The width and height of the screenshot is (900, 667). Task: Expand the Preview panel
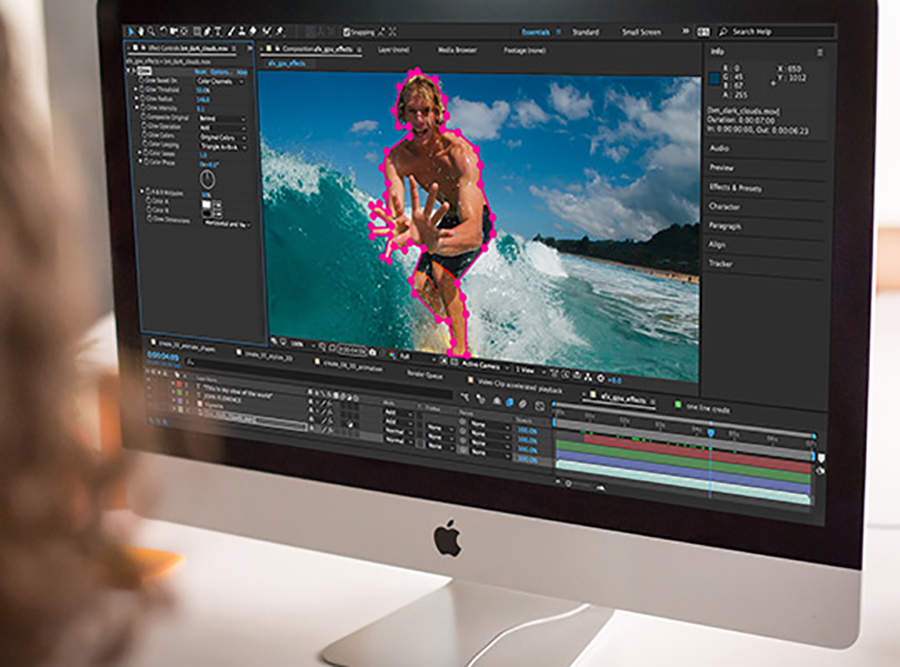pos(721,168)
